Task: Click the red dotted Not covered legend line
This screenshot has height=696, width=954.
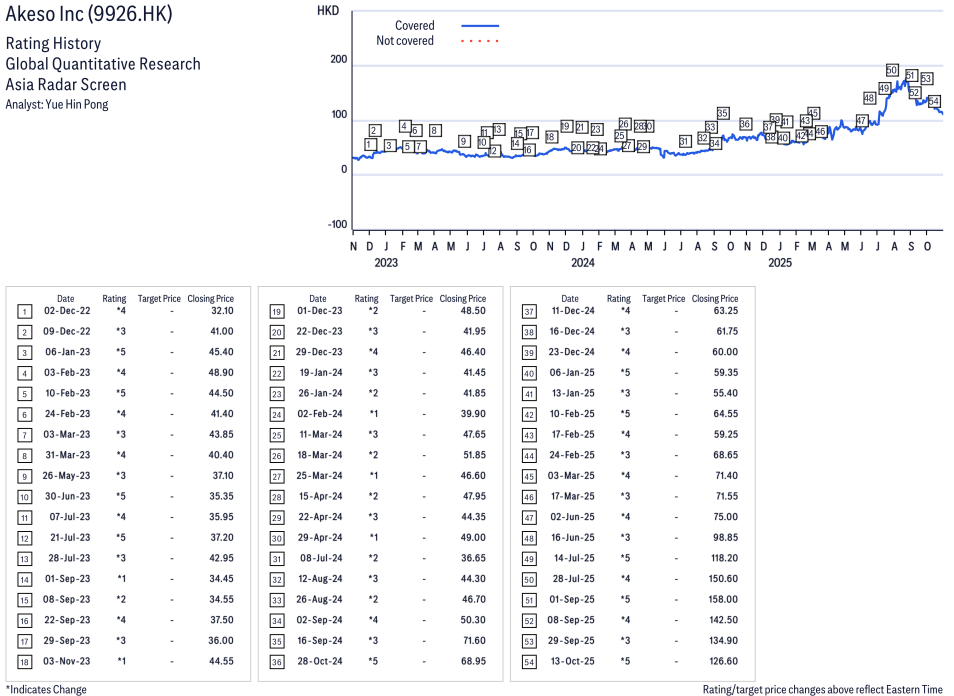Action: (480, 41)
